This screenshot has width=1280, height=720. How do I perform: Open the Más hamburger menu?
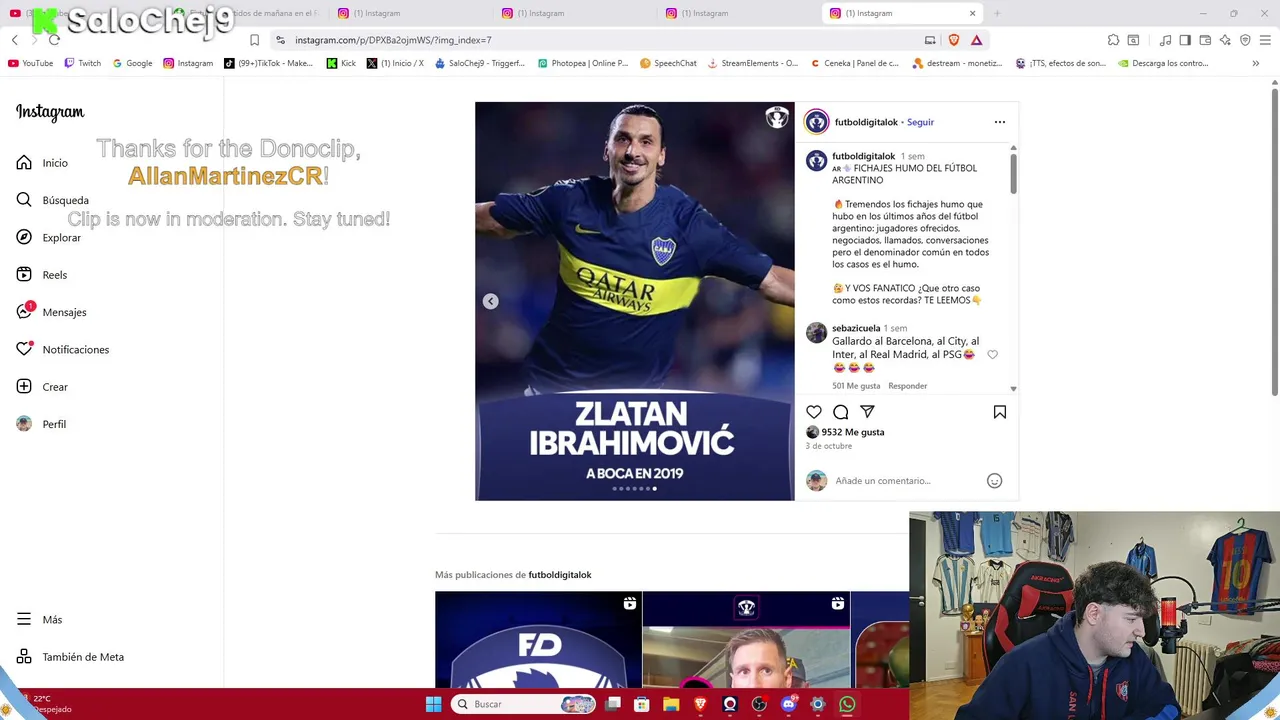39,619
